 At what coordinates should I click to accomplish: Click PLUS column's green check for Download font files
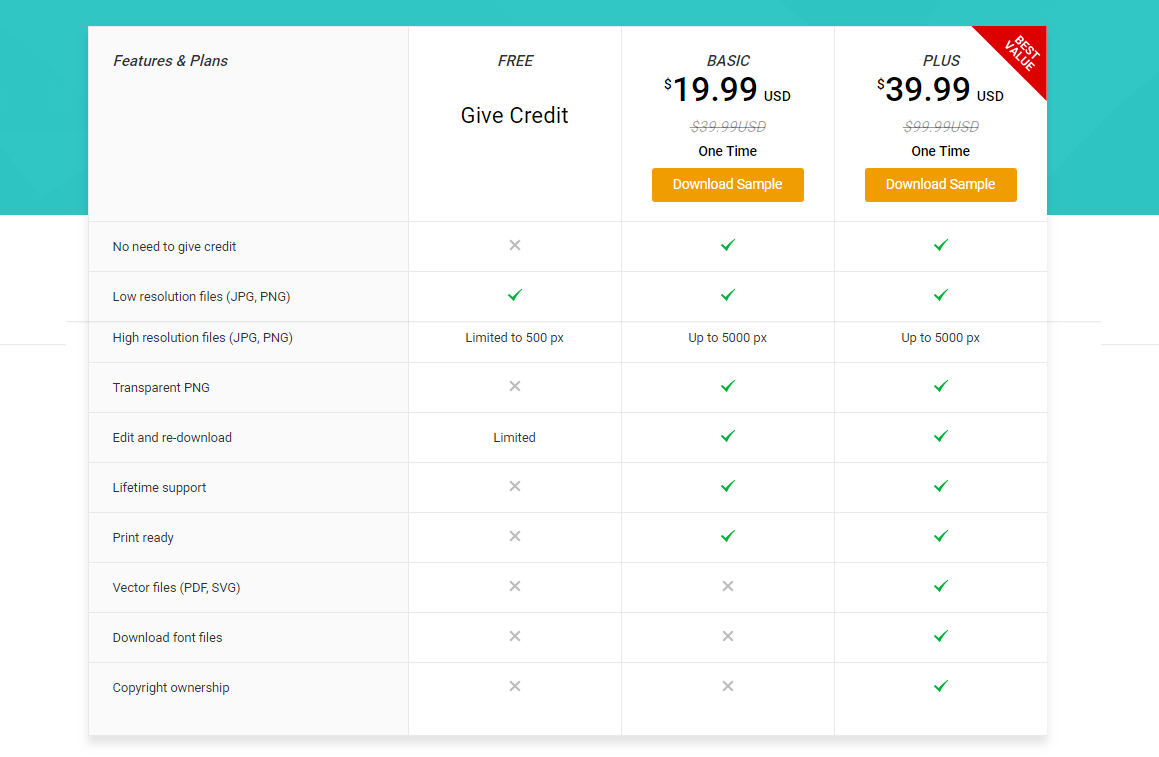coord(940,637)
